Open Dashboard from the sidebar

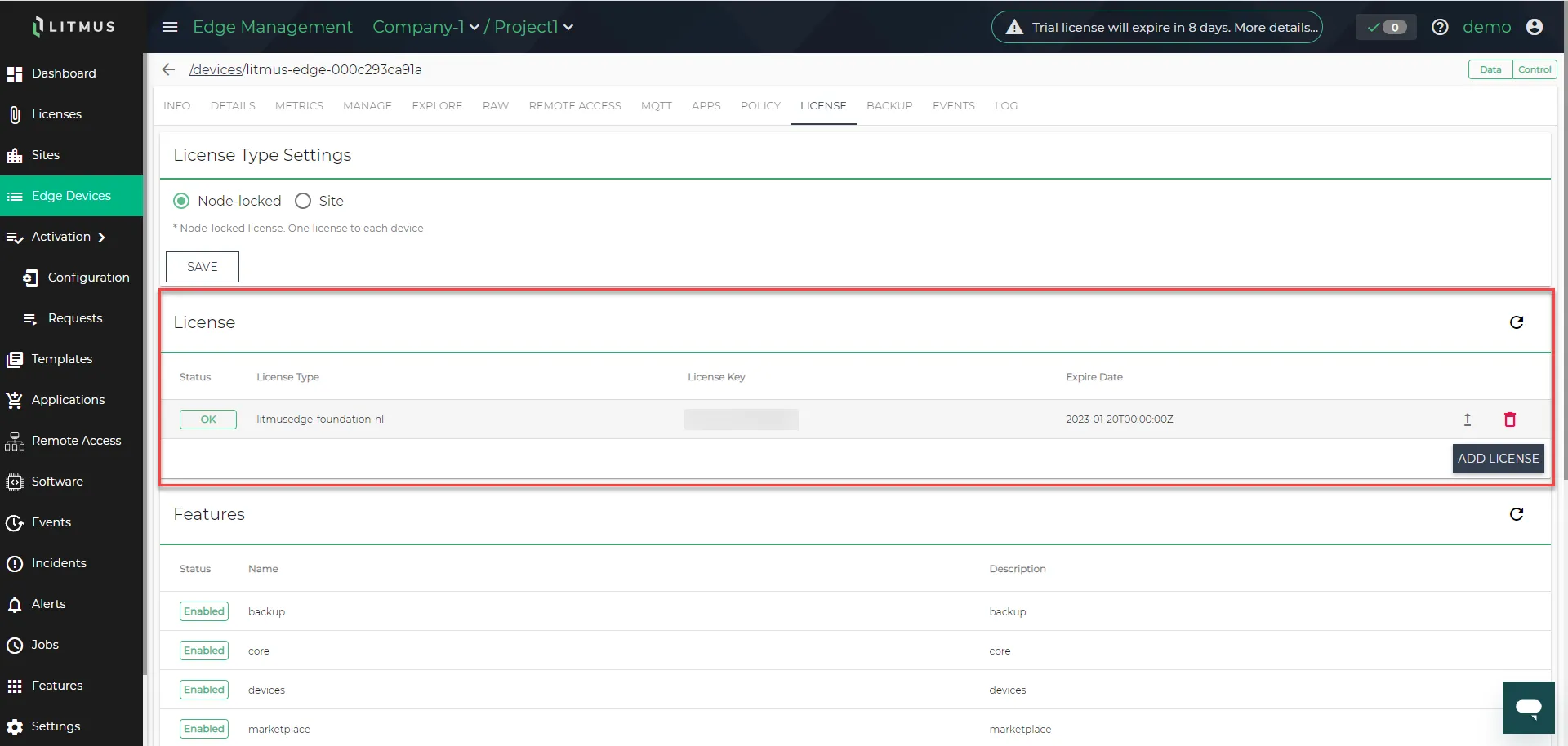point(71,73)
